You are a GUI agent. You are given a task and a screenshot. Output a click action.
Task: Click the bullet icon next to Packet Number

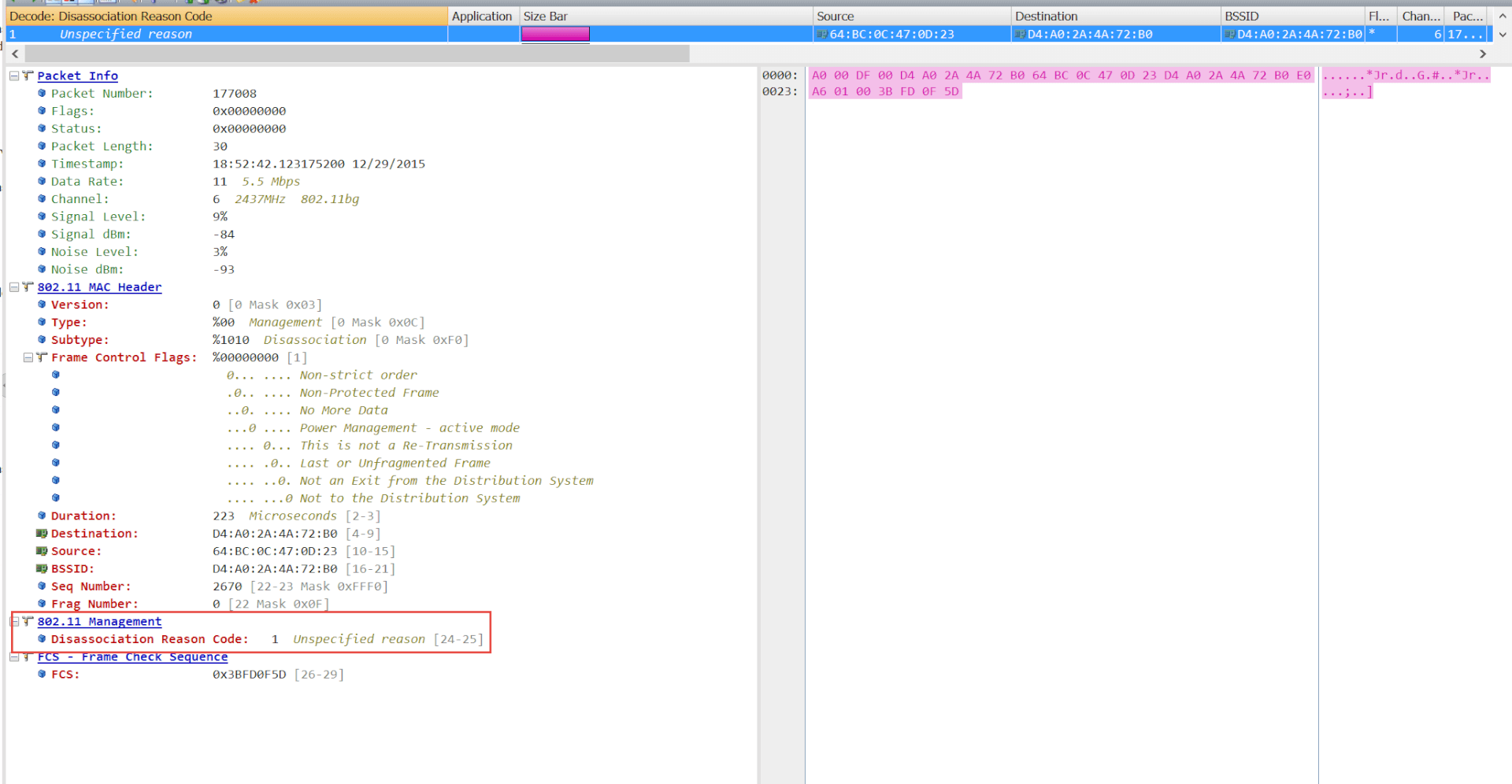pos(42,93)
